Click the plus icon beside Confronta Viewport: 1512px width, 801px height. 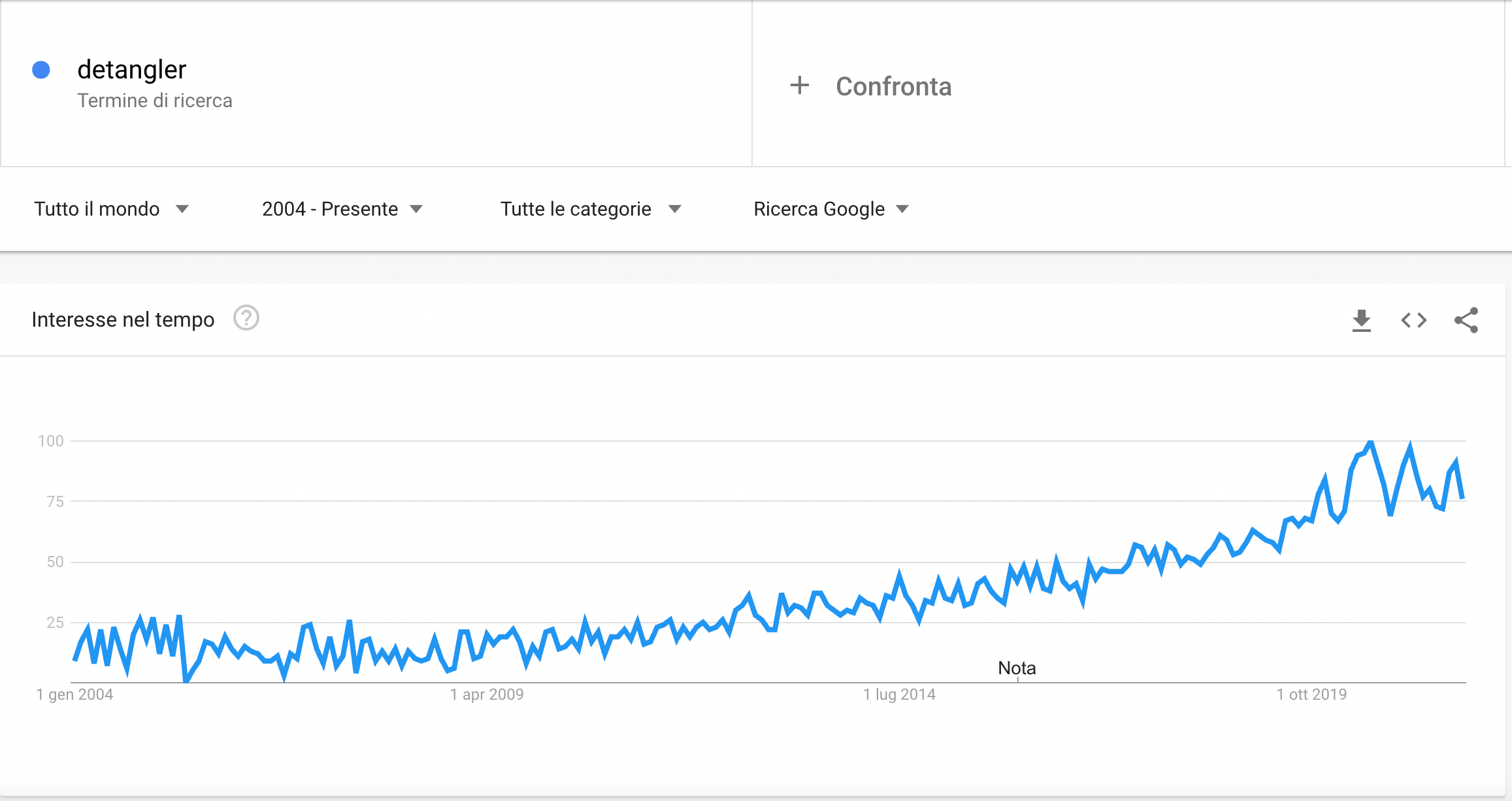click(x=800, y=86)
